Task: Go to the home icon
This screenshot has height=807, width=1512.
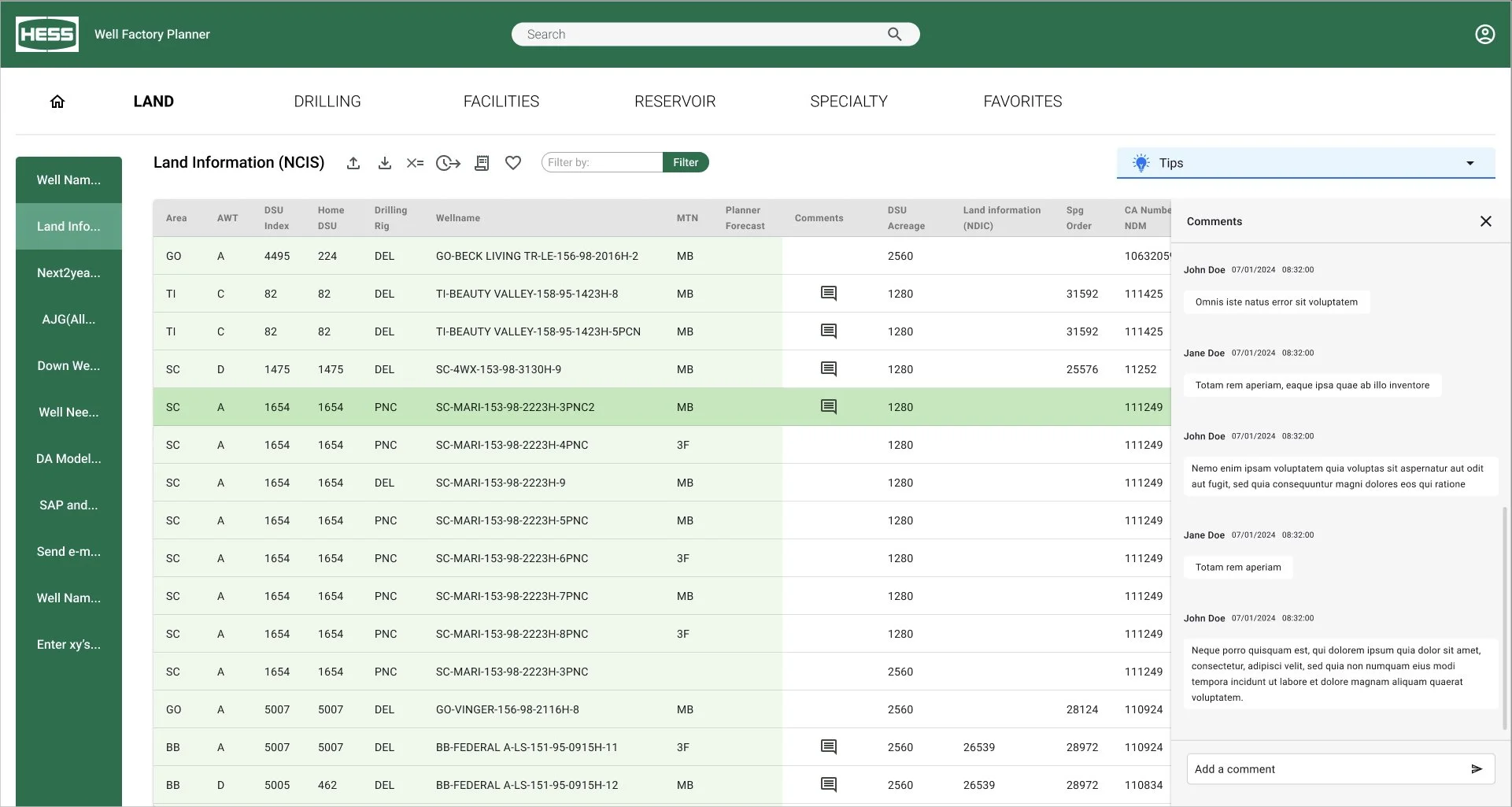Action: tap(57, 102)
